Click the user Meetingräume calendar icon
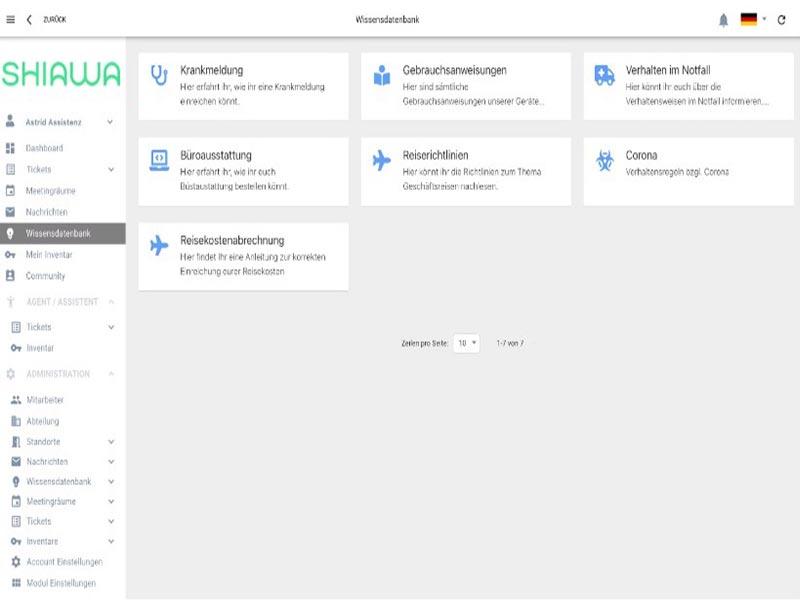 point(10,190)
